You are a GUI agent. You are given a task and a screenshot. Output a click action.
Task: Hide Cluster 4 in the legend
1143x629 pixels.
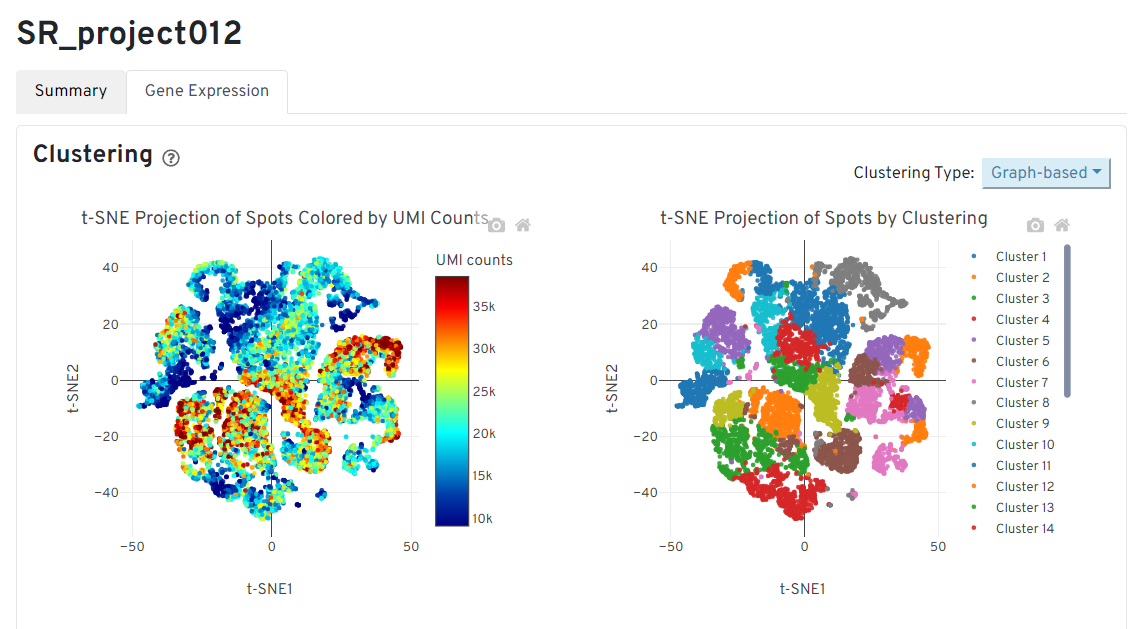coord(1020,320)
